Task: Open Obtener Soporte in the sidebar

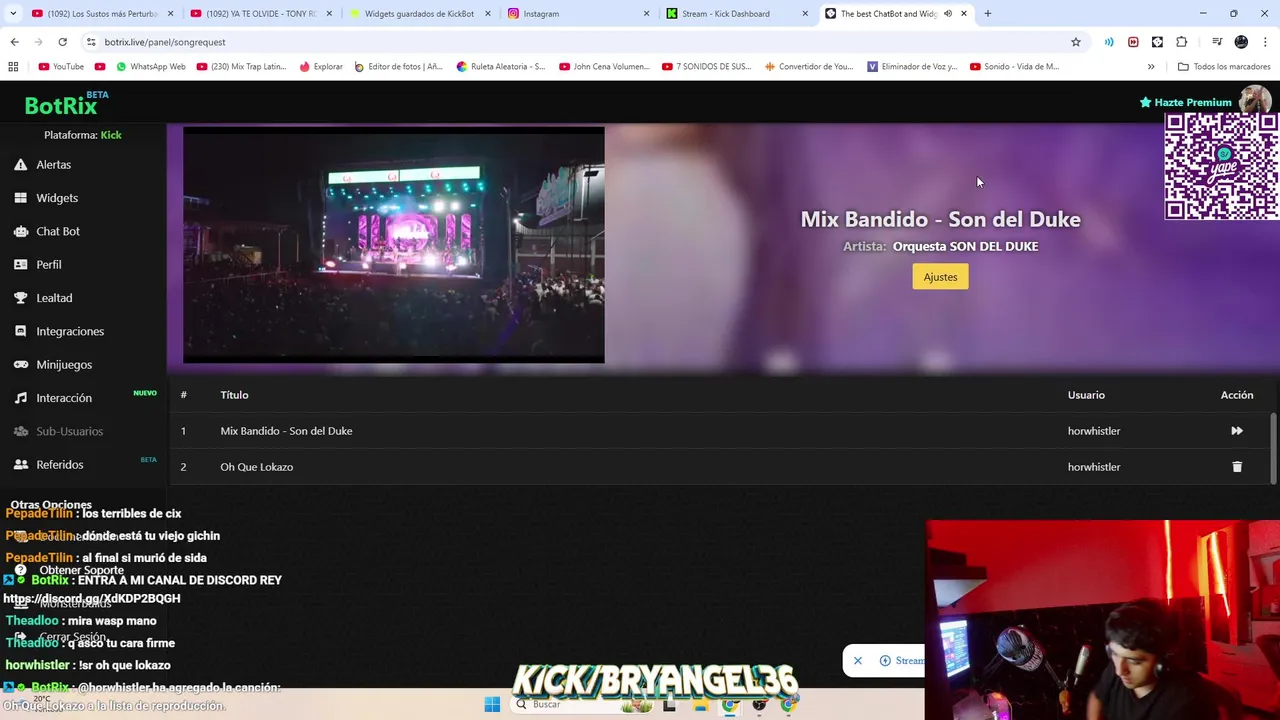Action: tap(81, 570)
